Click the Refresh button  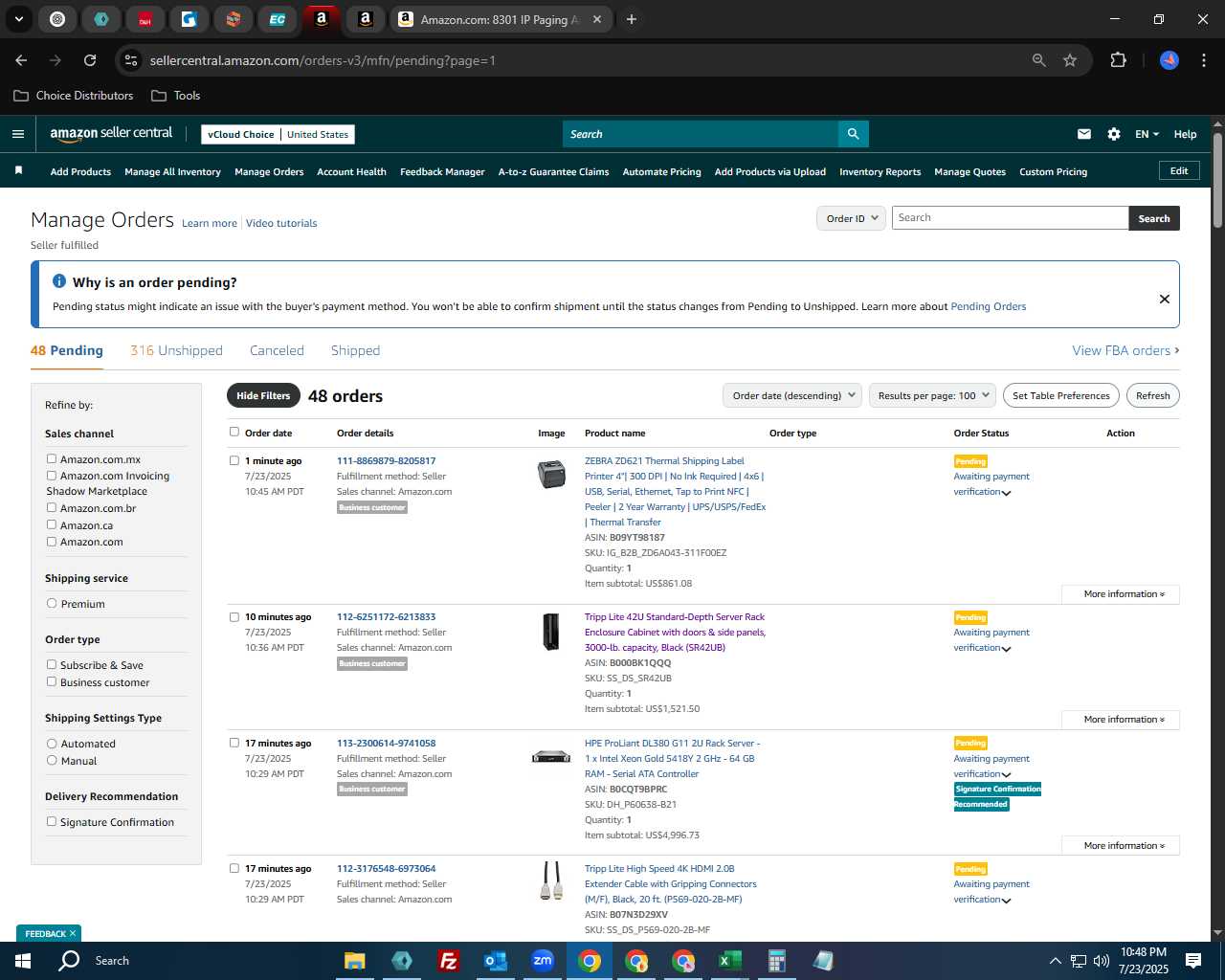[1152, 395]
